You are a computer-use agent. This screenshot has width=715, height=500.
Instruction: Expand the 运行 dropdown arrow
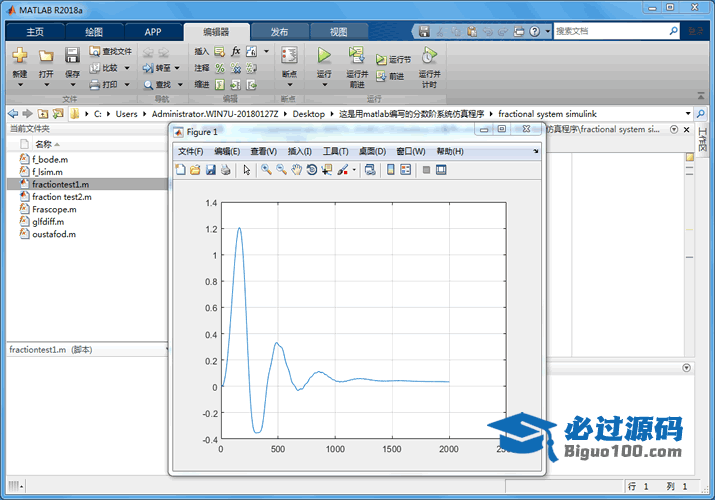(x=324, y=85)
